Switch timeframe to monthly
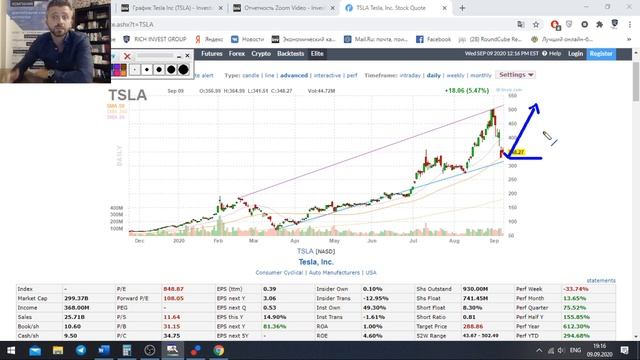The height and width of the screenshot is (360, 640). [481, 76]
